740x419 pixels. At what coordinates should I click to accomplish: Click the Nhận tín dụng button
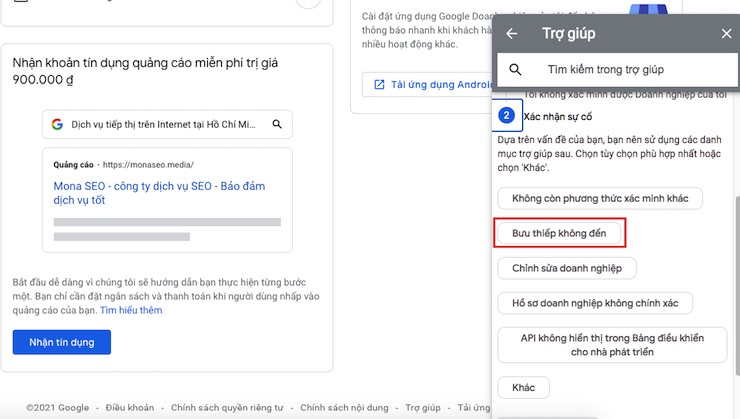[62, 342]
